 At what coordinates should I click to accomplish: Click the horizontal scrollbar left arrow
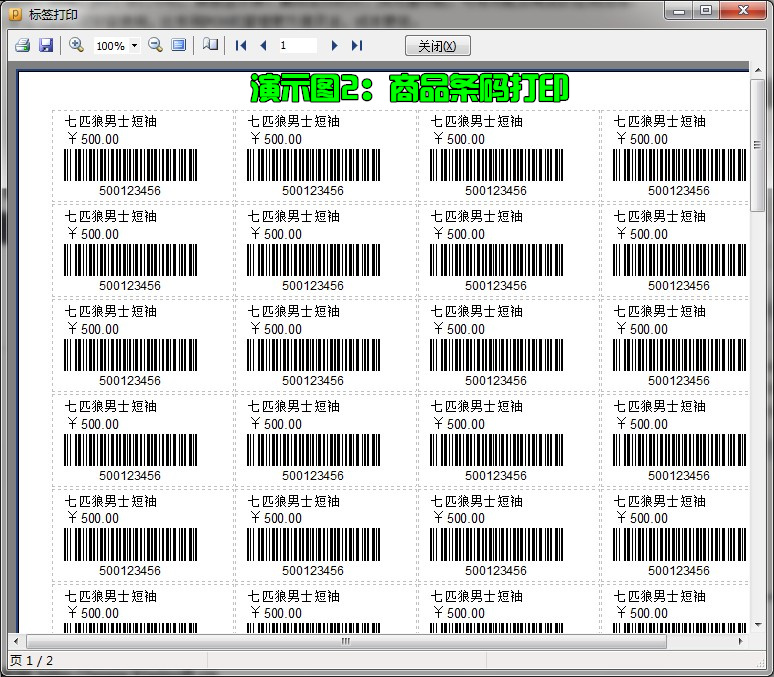point(16,641)
